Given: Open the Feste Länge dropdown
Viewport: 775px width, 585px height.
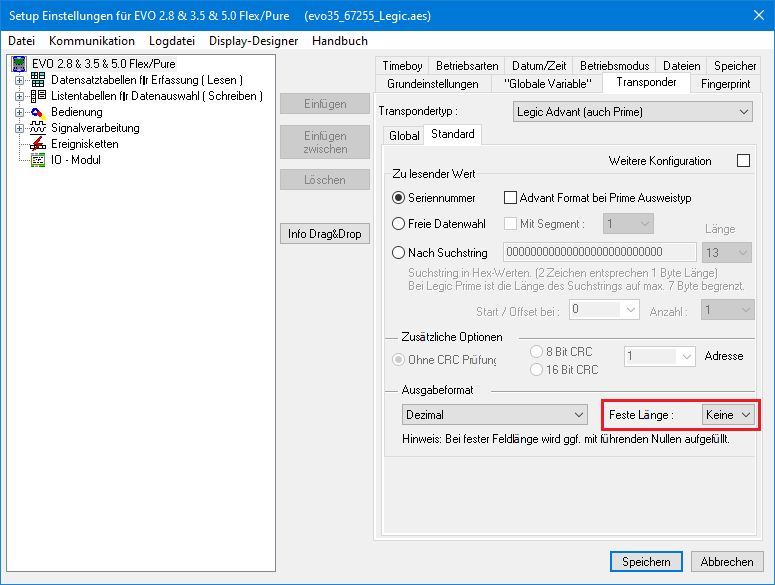Looking at the screenshot, I should point(729,415).
